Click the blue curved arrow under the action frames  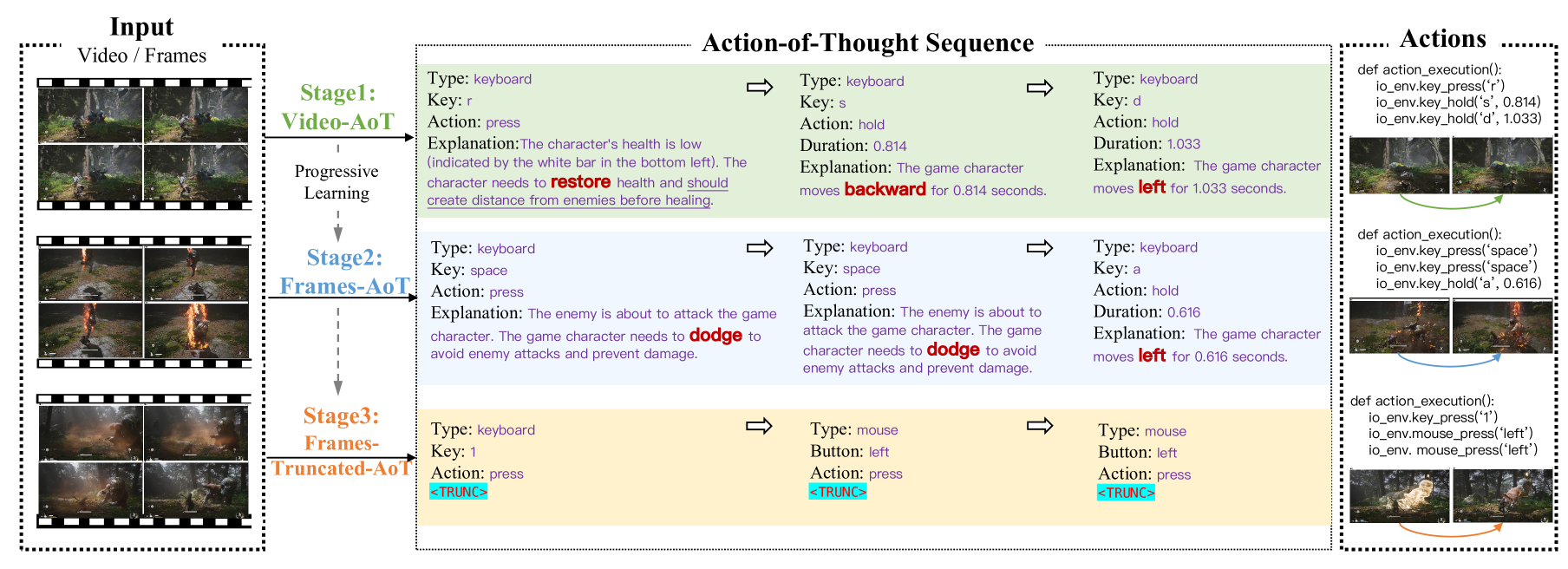[1451, 360]
